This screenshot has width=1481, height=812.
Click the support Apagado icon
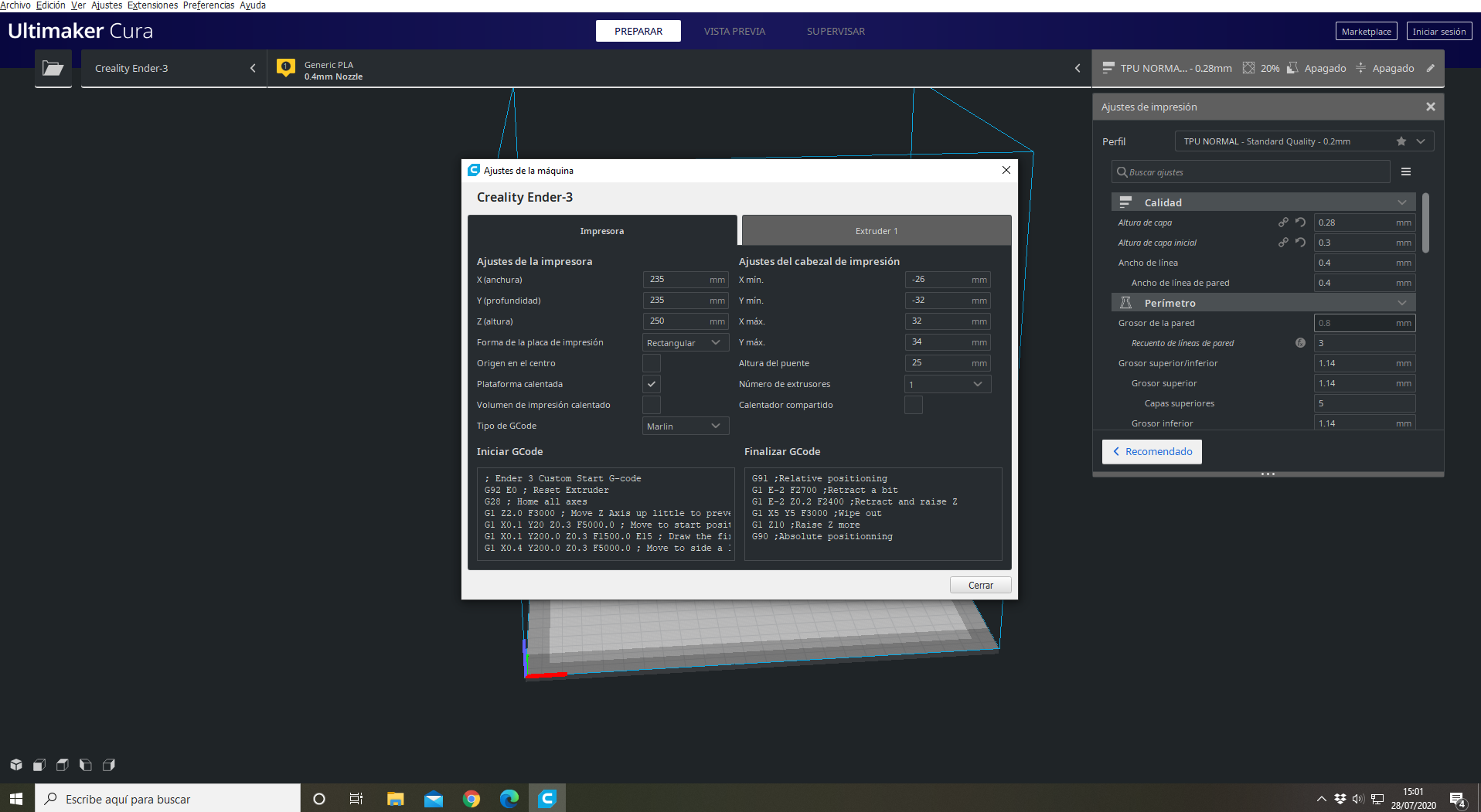pos(1292,68)
